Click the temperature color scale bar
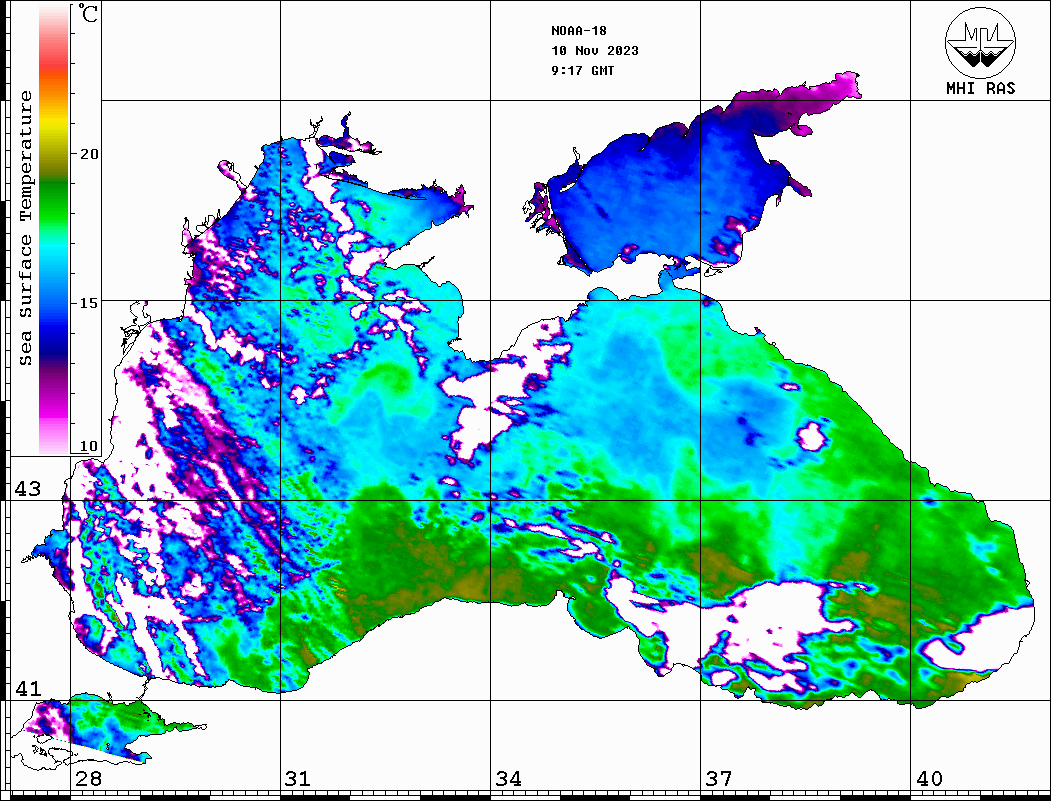The image size is (1051, 801). coord(54,230)
